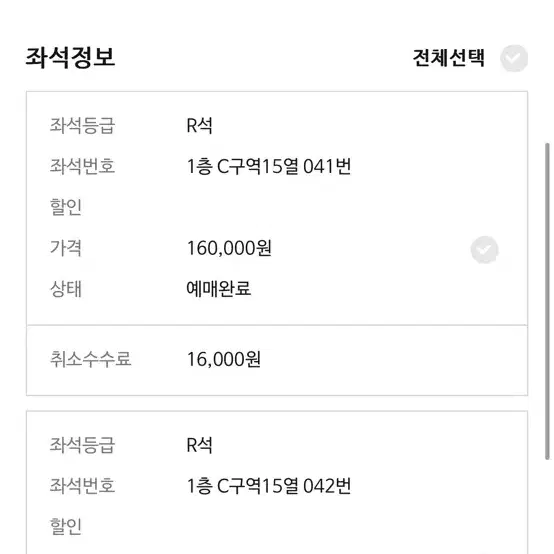Check the seat 041번 selection circle
Viewport: 554px width, 554px height.
click(x=484, y=250)
